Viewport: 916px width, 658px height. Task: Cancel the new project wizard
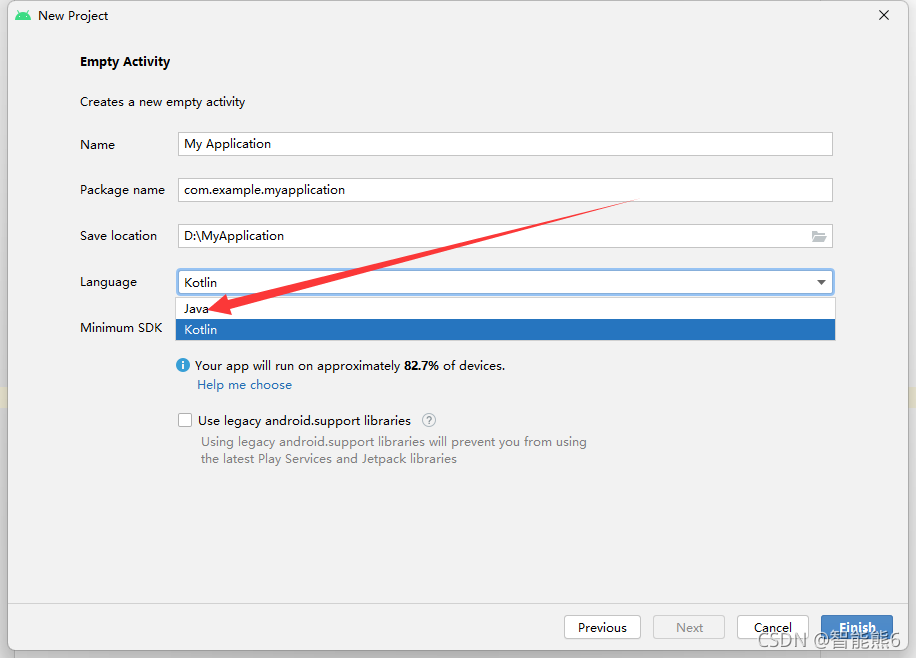[772, 627]
